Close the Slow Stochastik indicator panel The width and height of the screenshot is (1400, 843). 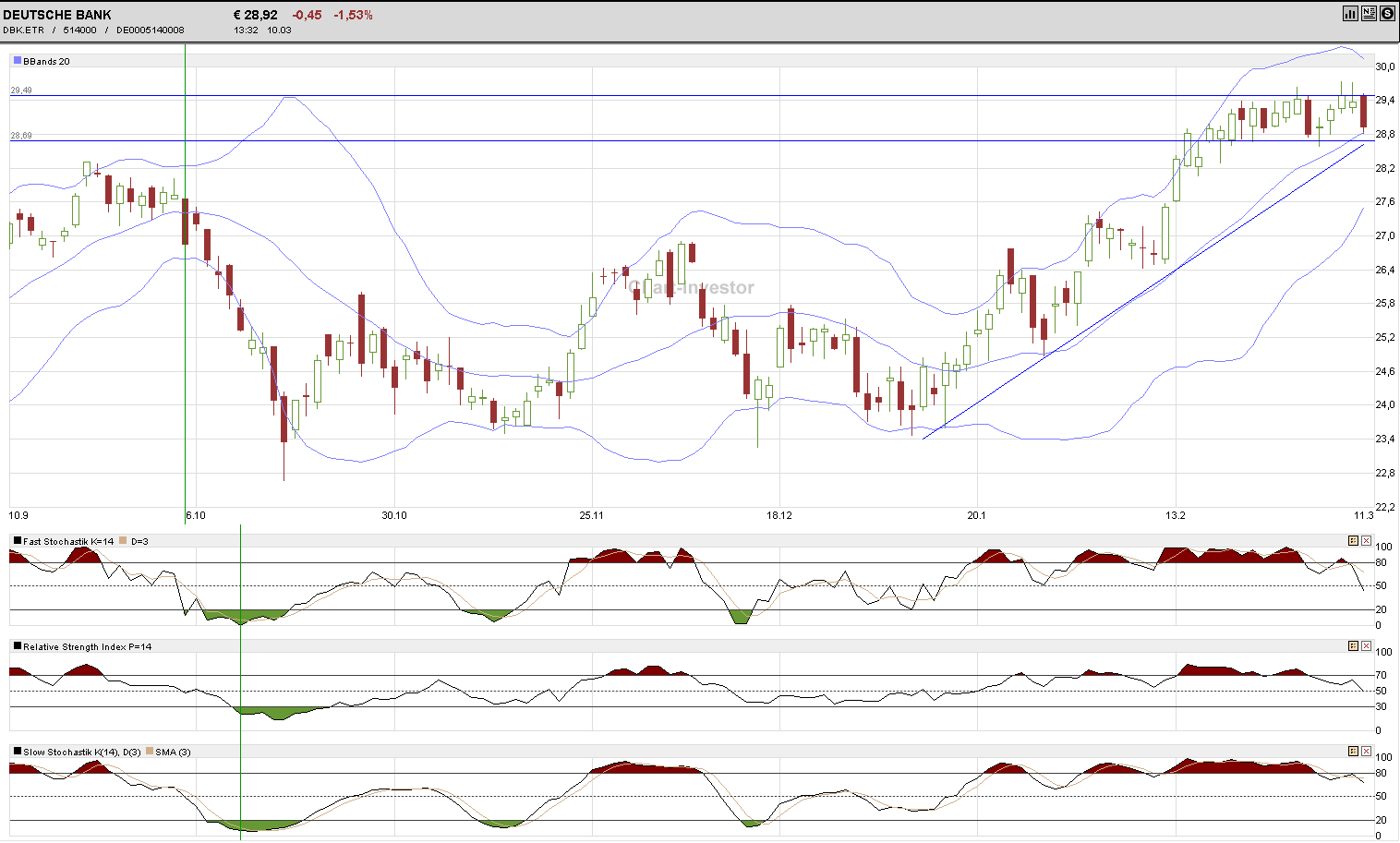tap(1366, 752)
